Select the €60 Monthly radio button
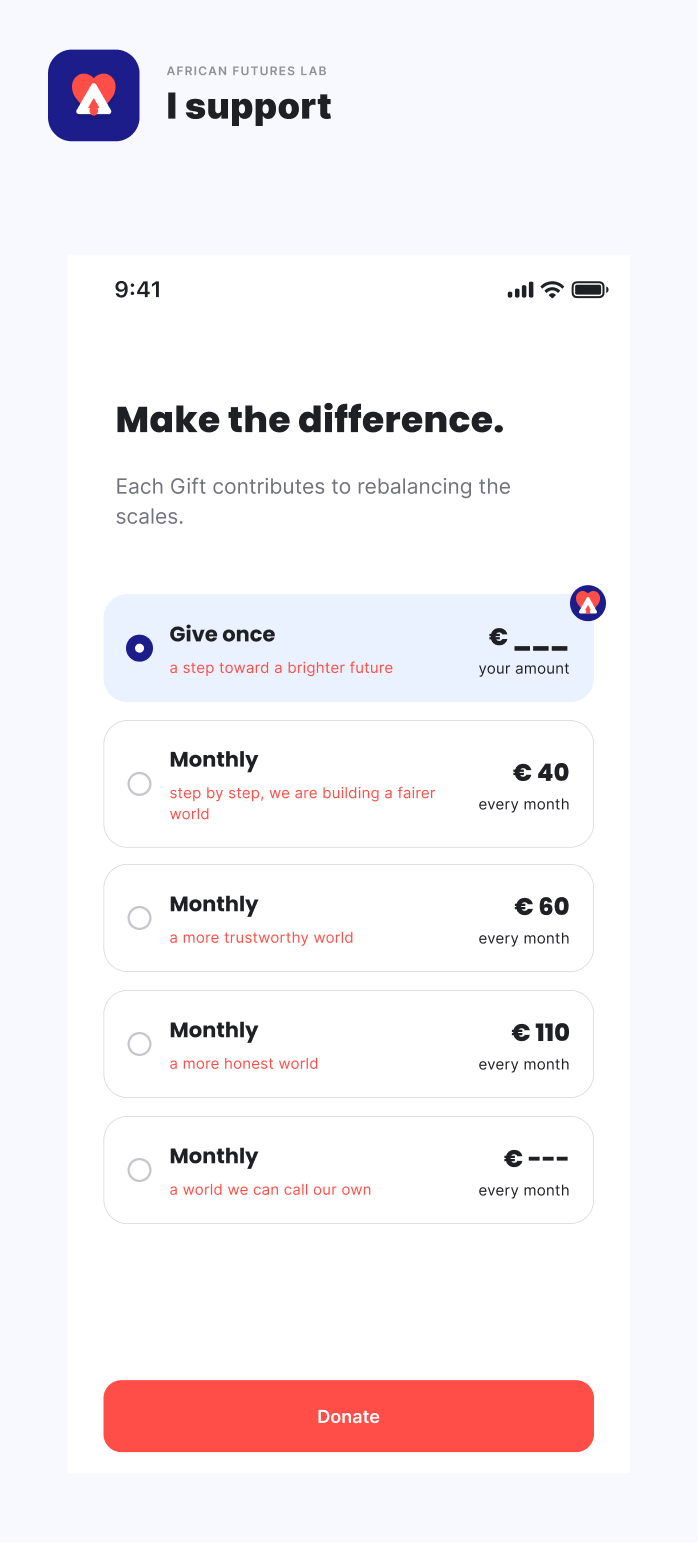Image resolution: width=698 pixels, height=1543 pixels. pos(139,918)
